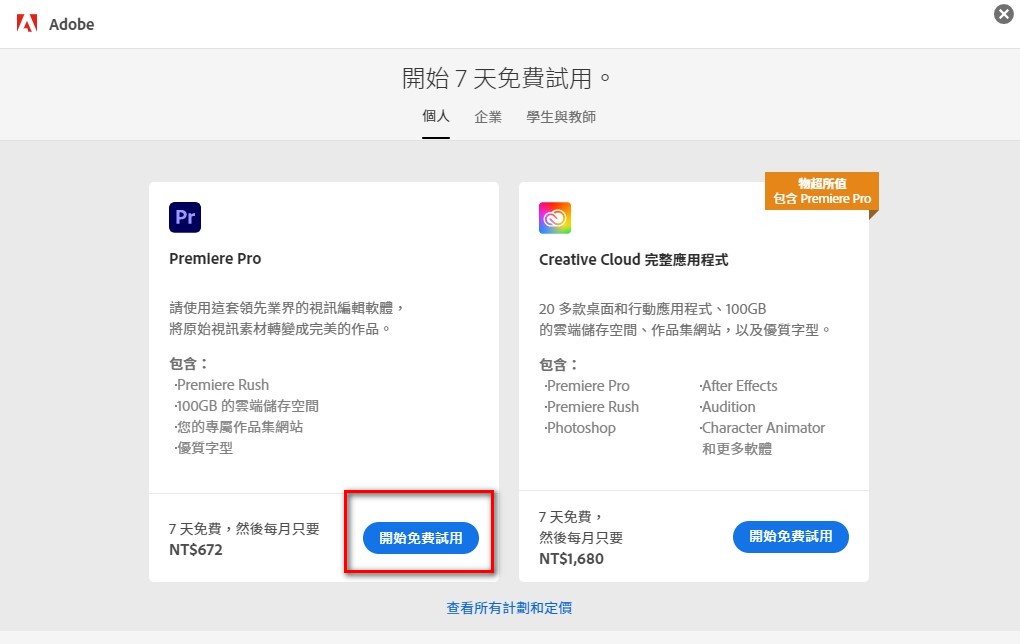
Task: Open the 查看所有計劃和定價 link
Action: tap(509, 608)
